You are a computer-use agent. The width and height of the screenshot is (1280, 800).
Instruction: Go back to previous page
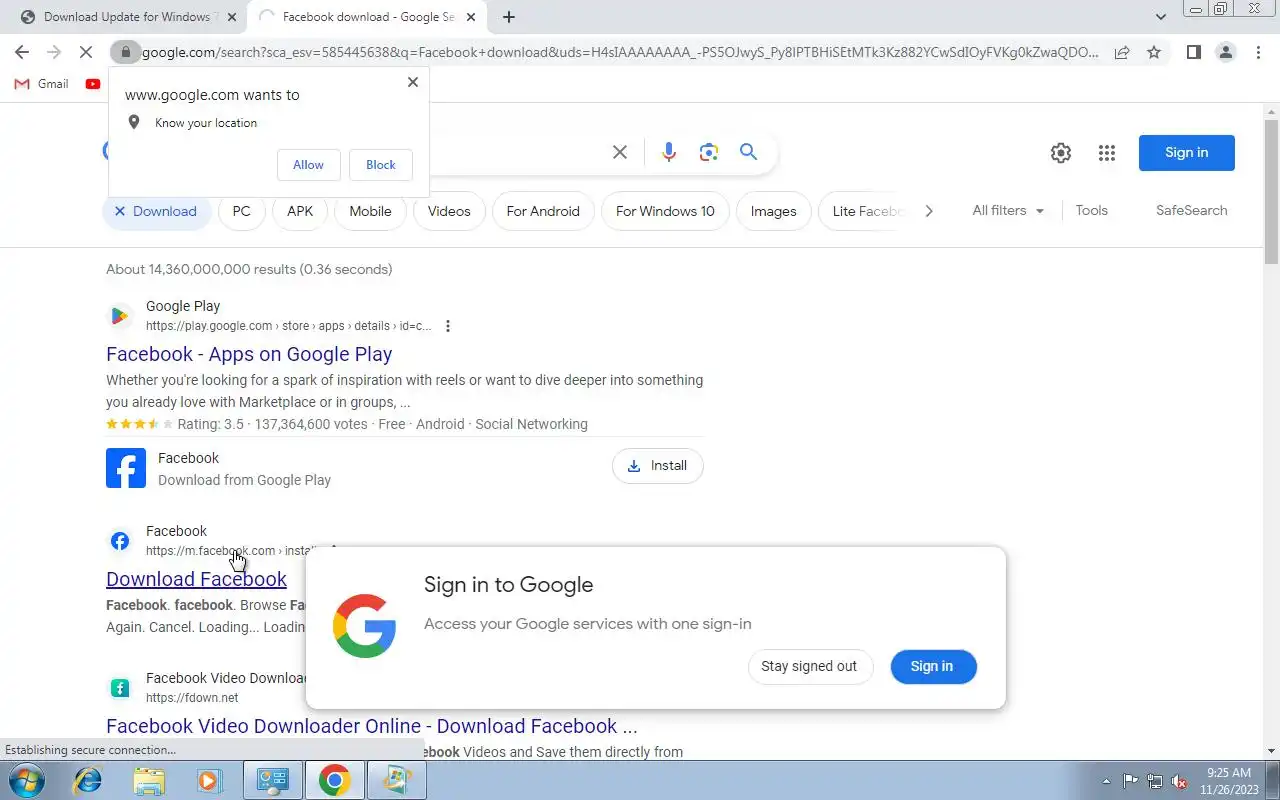click(x=22, y=52)
